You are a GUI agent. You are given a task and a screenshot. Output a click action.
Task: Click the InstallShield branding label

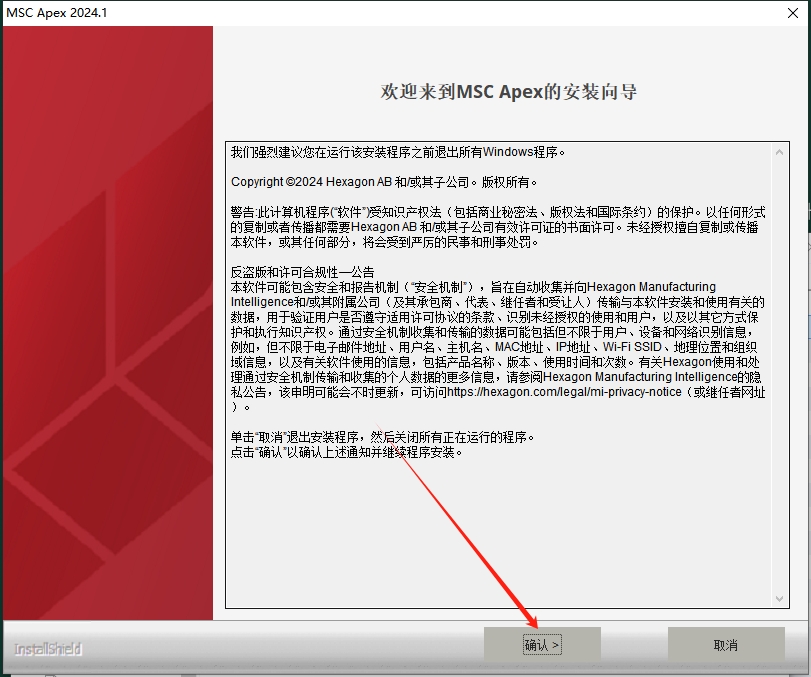click(x=46, y=649)
